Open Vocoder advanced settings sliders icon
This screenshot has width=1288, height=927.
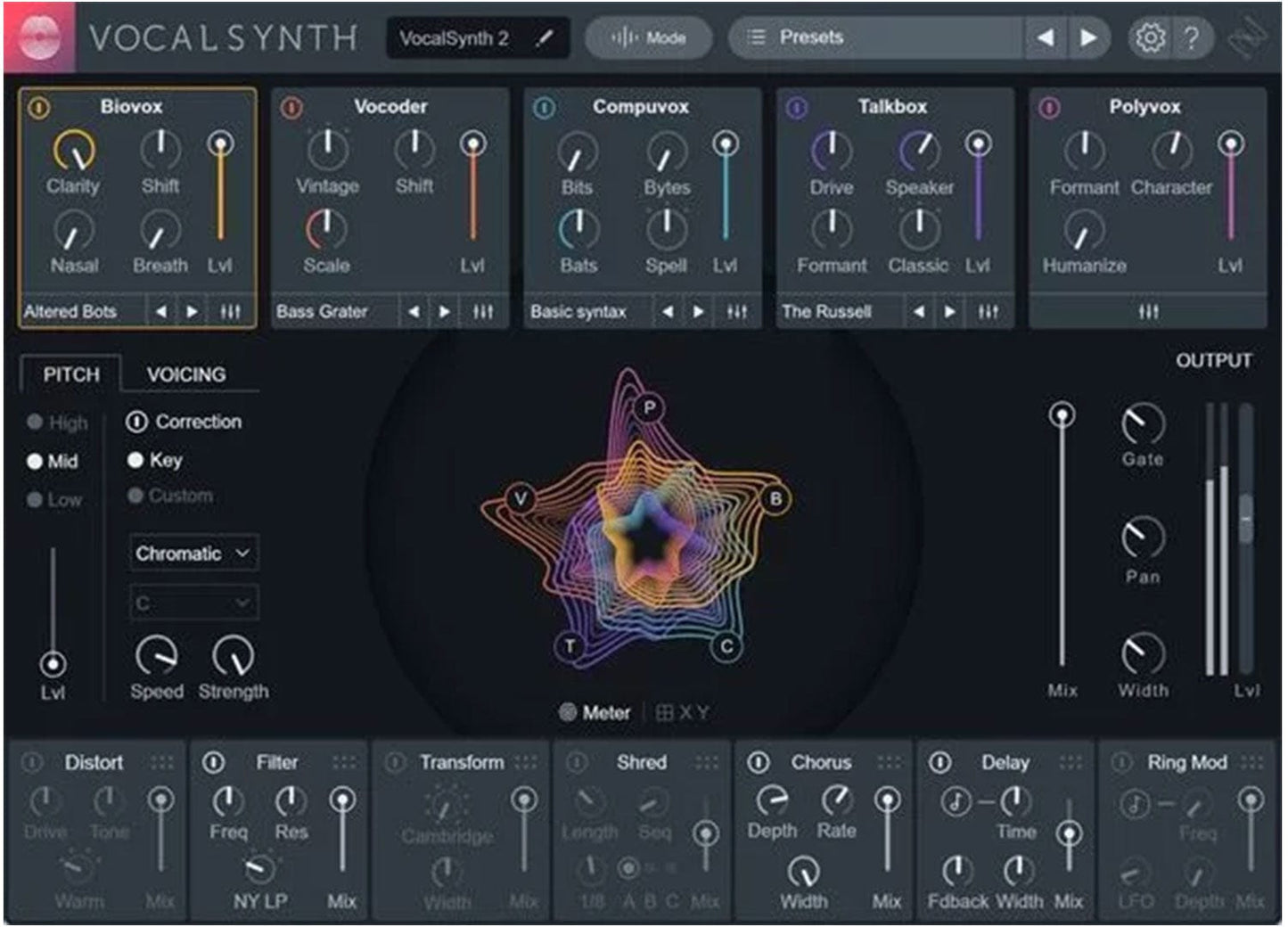coord(483,312)
